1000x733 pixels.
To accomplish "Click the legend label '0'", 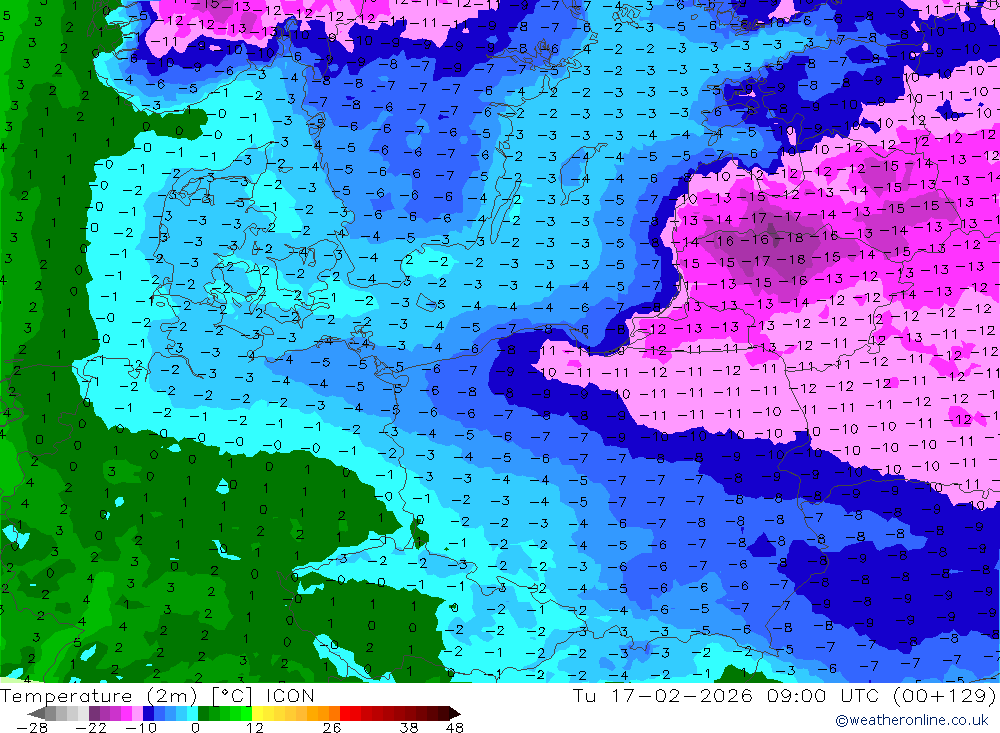I will (x=195, y=728).
